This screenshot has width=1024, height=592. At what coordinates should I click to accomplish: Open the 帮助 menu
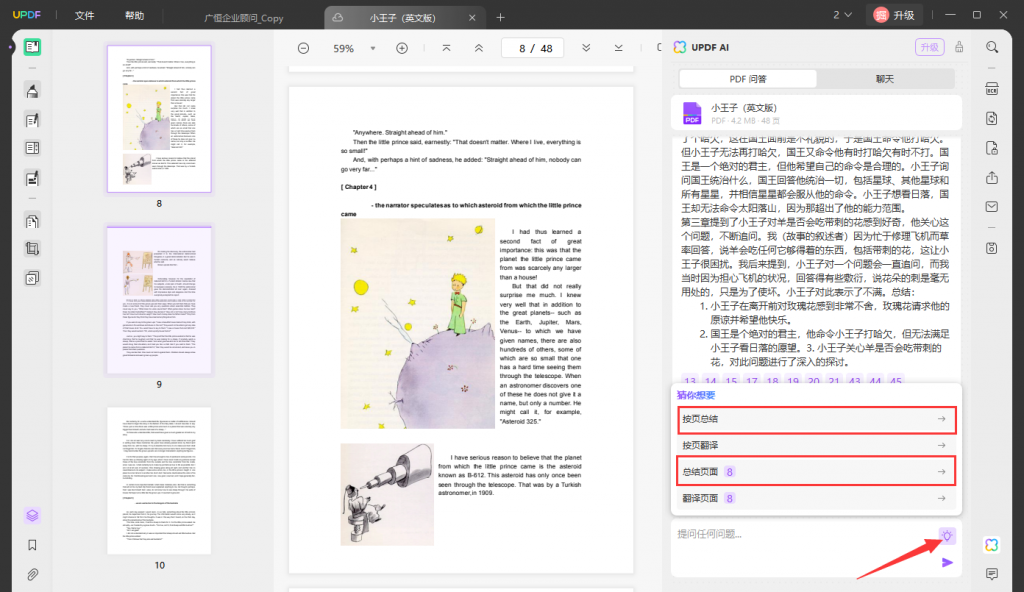tap(135, 16)
